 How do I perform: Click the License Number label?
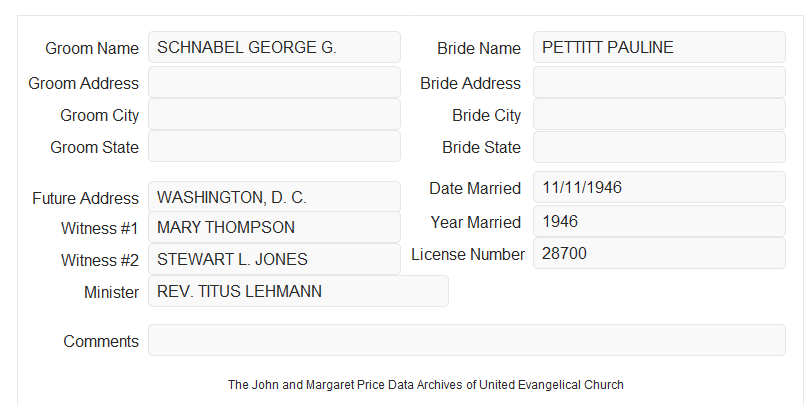tap(468, 255)
